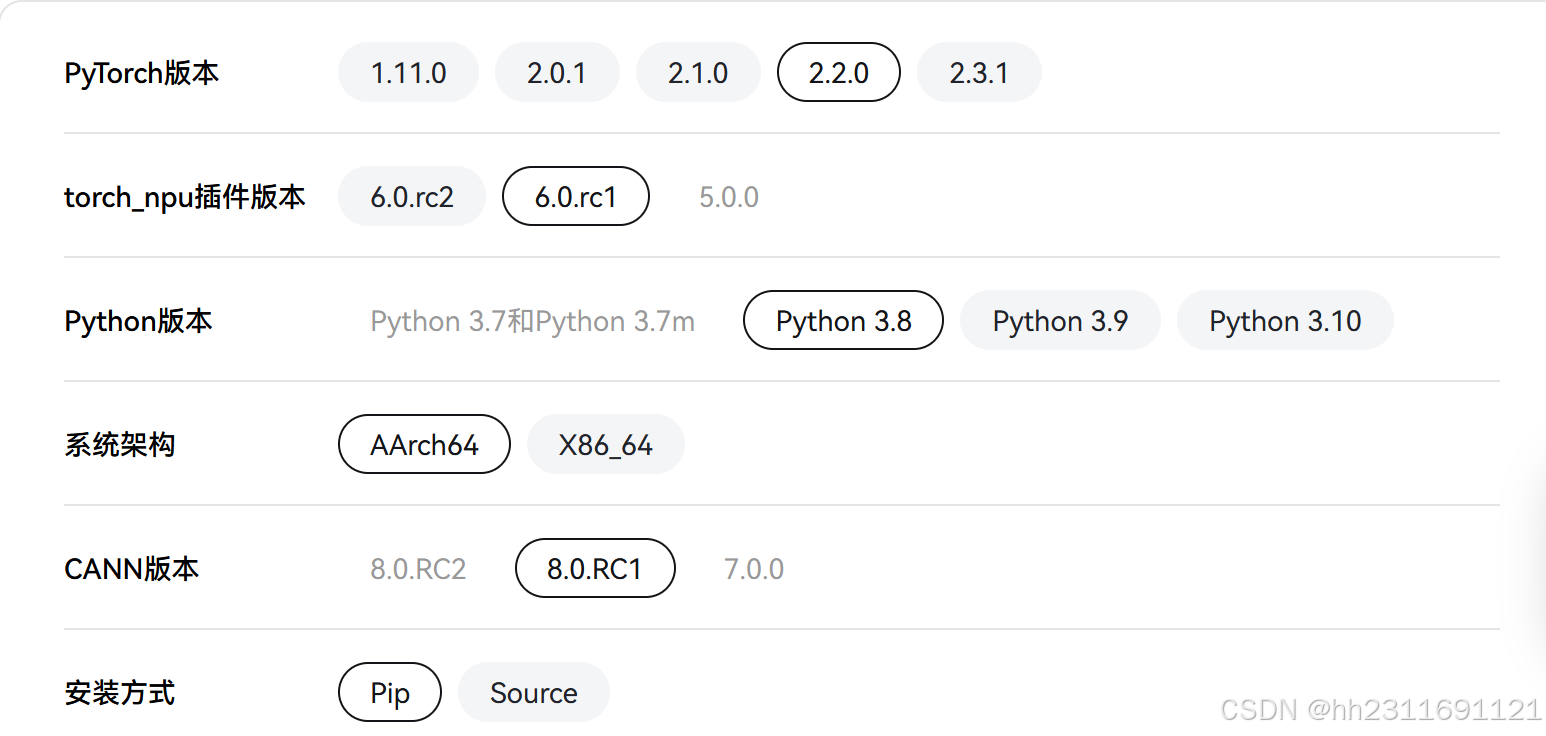Screen dimensions: 1546x736
Task: Click the torch_npu插件版本 label
Action: click(184, 197)
